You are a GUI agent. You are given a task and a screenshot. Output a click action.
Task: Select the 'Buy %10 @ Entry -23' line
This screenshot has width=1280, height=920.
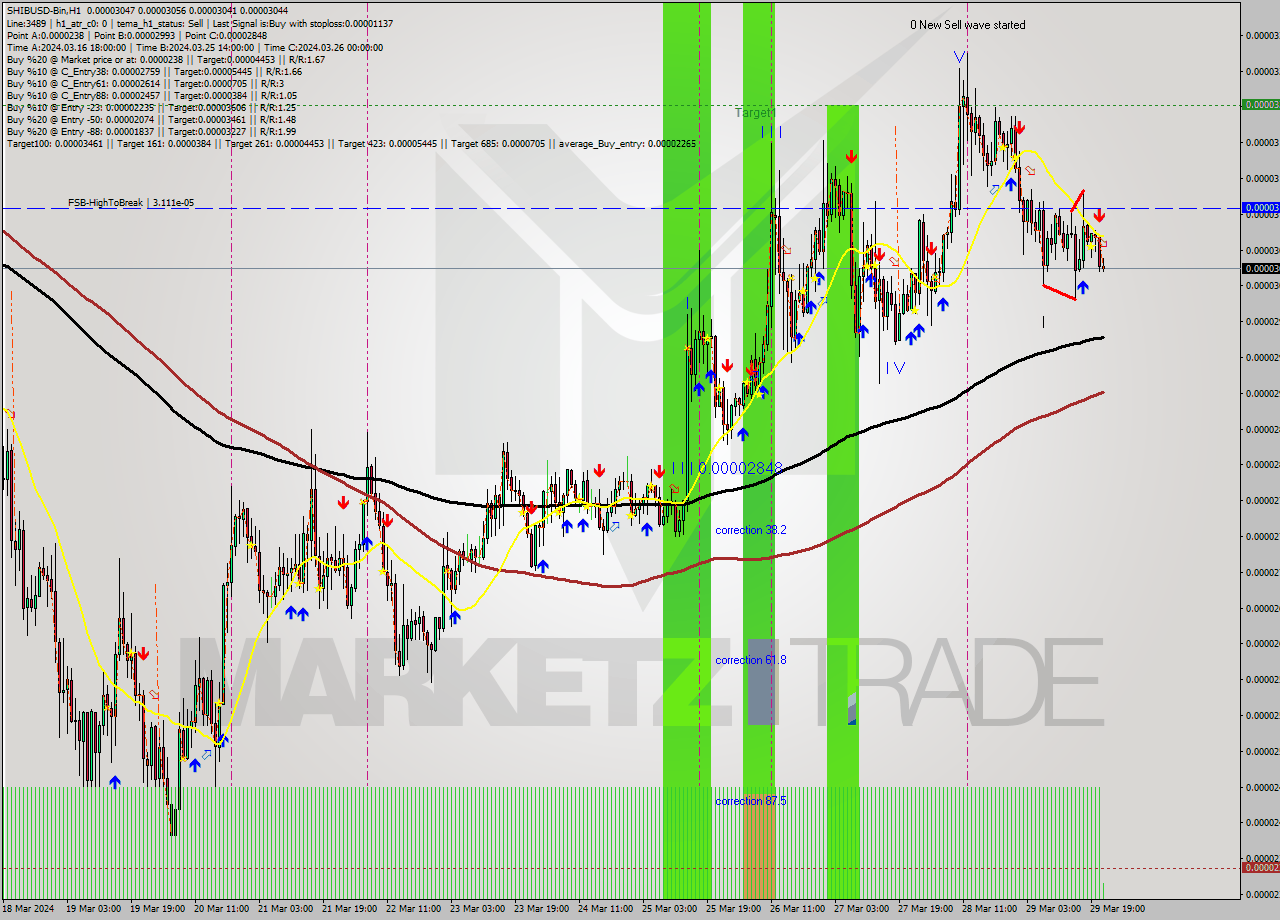point(151,107)
